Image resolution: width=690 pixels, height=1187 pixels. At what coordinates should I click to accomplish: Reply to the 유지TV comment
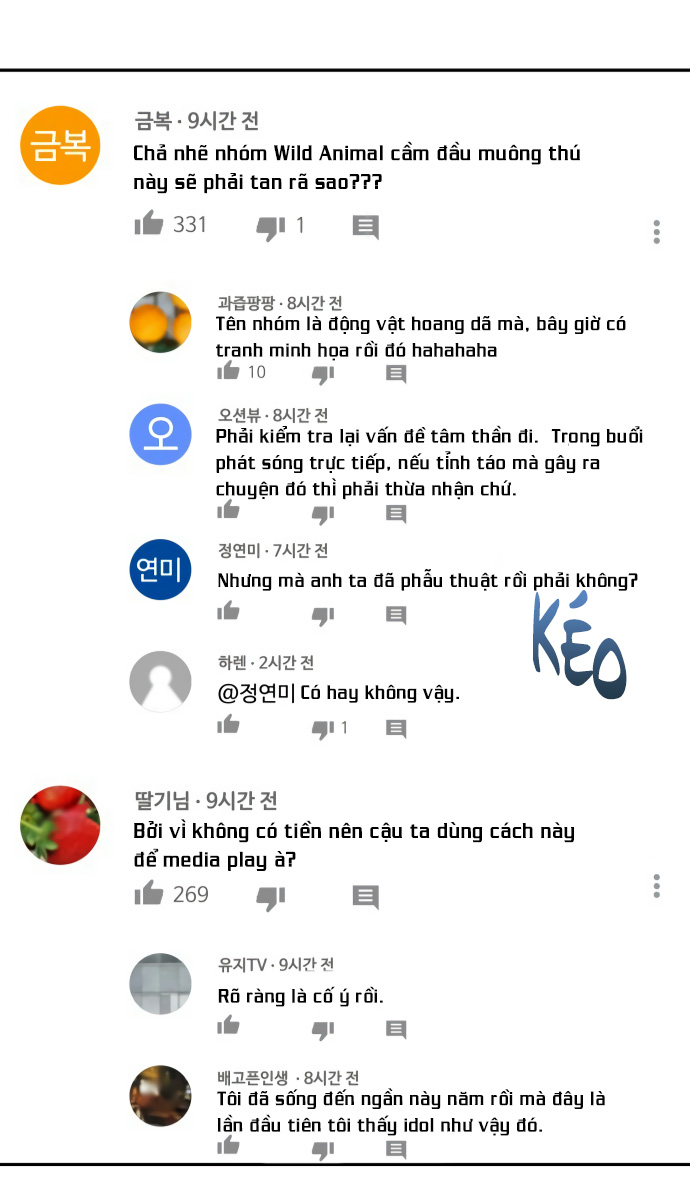coord(396,1029)
